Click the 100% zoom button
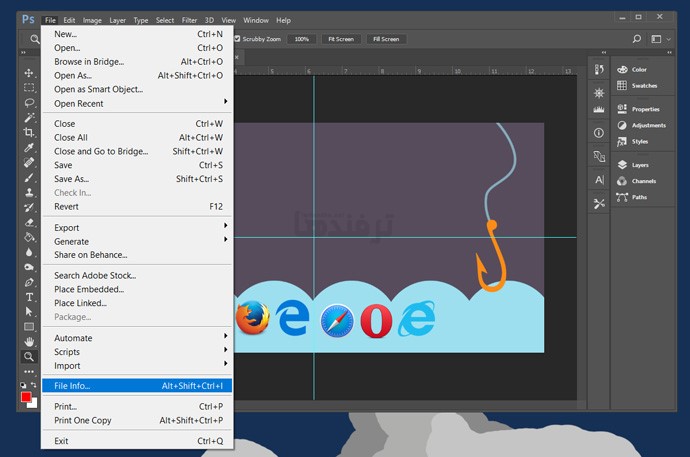The height and width of the screenshot is (457, 690). (302, 39)
